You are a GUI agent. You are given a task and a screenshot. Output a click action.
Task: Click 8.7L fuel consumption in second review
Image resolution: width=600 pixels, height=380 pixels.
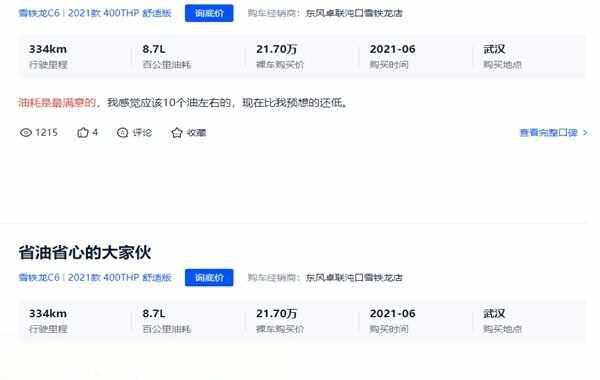click(154, 313)
